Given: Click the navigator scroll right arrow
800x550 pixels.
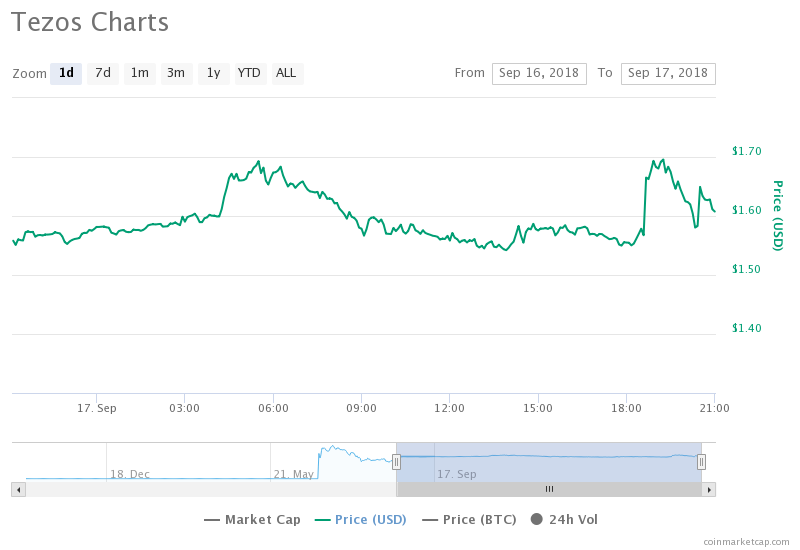Looking at the screenshot, I should tap(709, 490).
